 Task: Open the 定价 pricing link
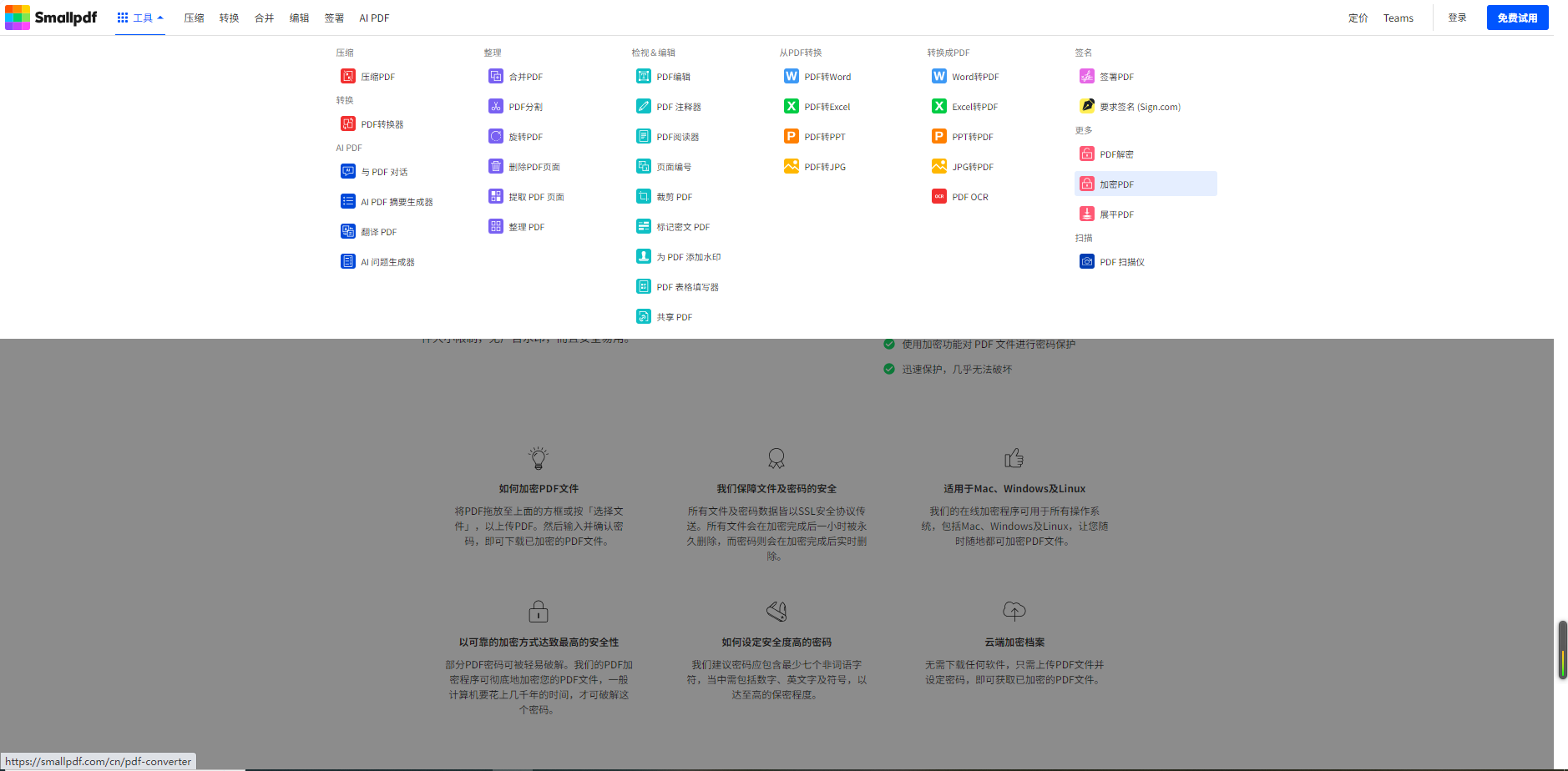pyautogui.click(x=1358, y=18)
